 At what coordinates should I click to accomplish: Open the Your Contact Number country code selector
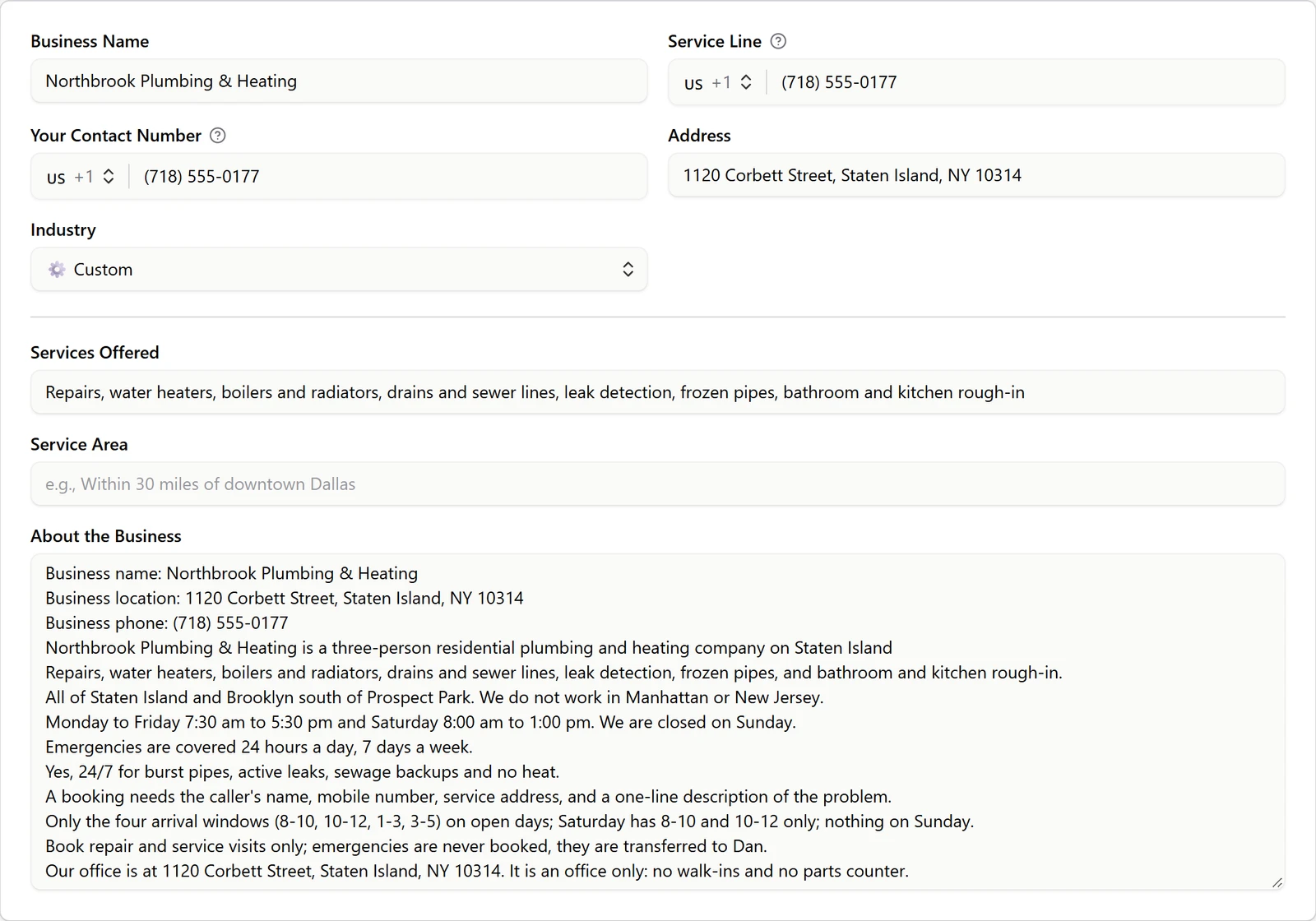[x=81, y=177]
